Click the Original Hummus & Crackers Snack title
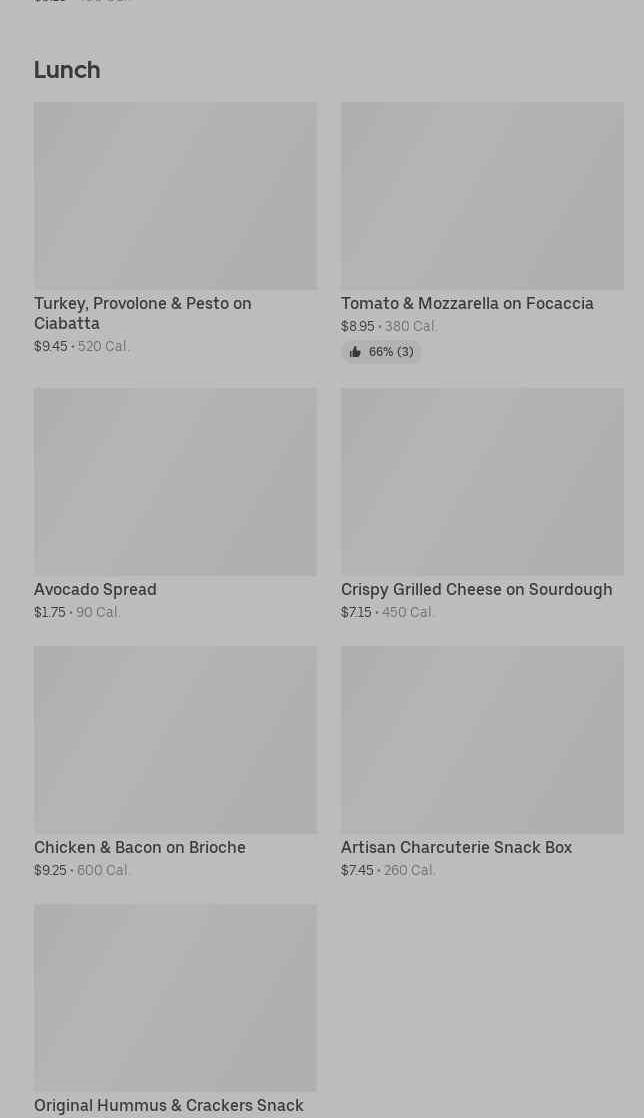The height and width of the screenshot is (1118, 644). click(169, 1105)
